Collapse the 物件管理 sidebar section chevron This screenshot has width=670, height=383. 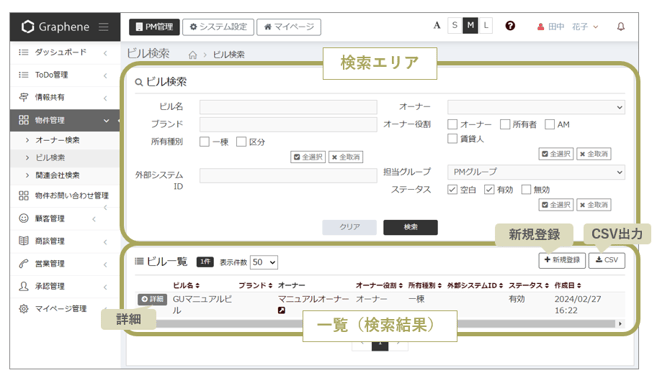click(x=106, y=121)
